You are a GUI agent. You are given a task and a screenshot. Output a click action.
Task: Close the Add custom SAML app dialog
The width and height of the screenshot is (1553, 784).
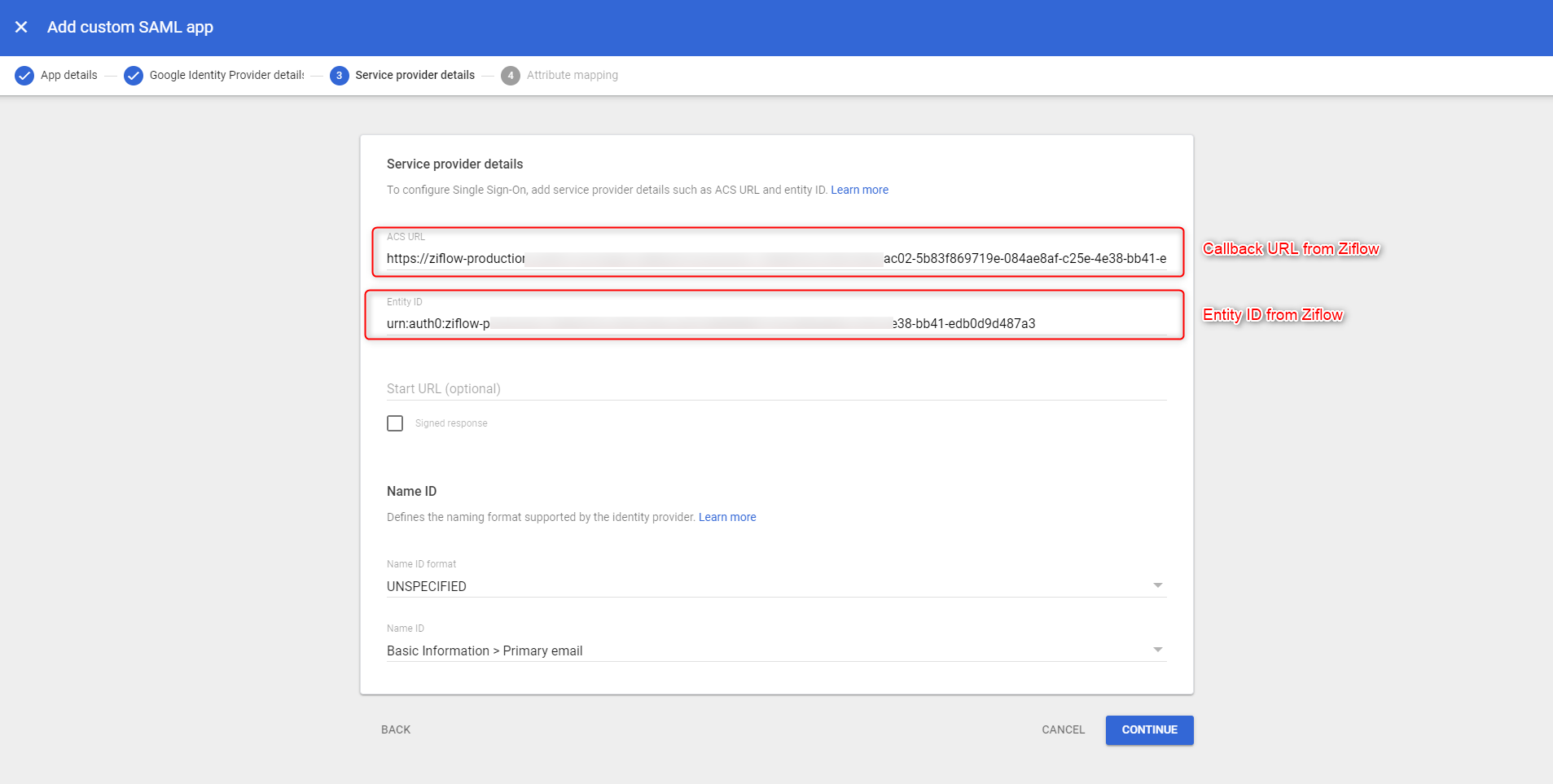coord(21,27)
